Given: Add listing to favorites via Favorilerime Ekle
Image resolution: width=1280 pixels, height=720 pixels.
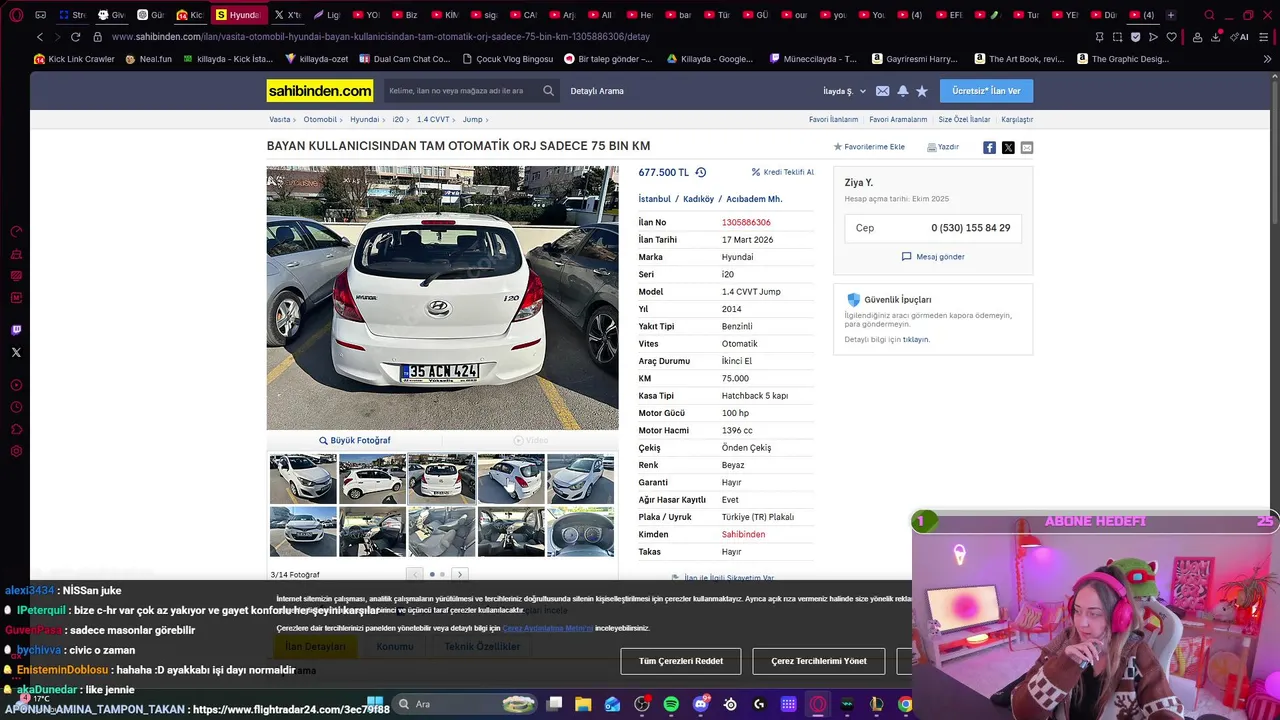Looking at the screenshot, I should pyautogui.click(x=869, y=147).
